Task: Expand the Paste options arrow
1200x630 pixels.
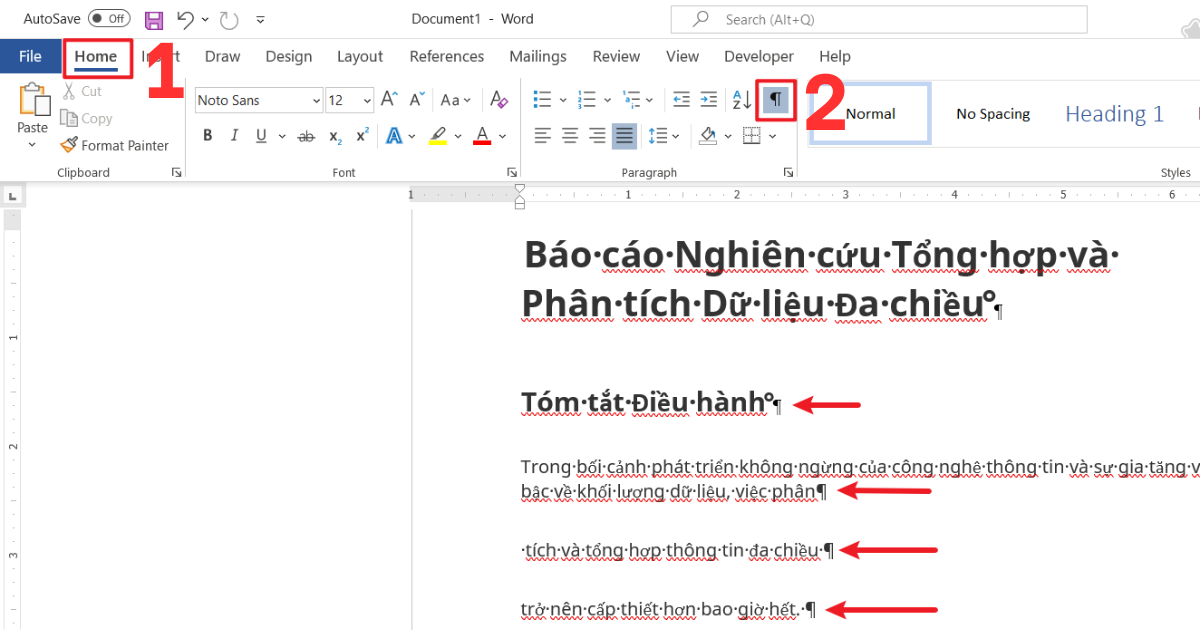Action: pyautogui.click(x=32, y=145)
